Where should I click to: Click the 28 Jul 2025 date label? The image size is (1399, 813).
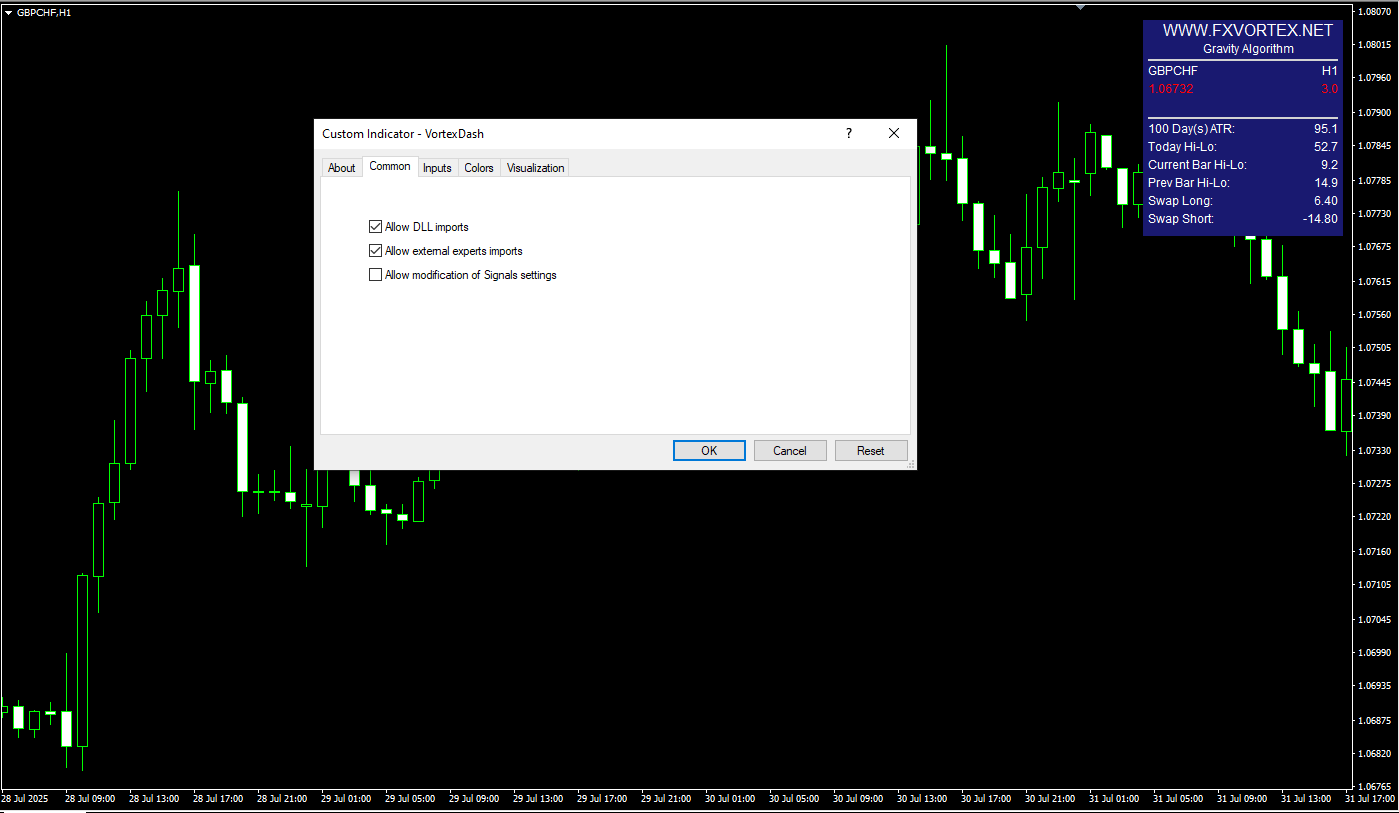25,800
